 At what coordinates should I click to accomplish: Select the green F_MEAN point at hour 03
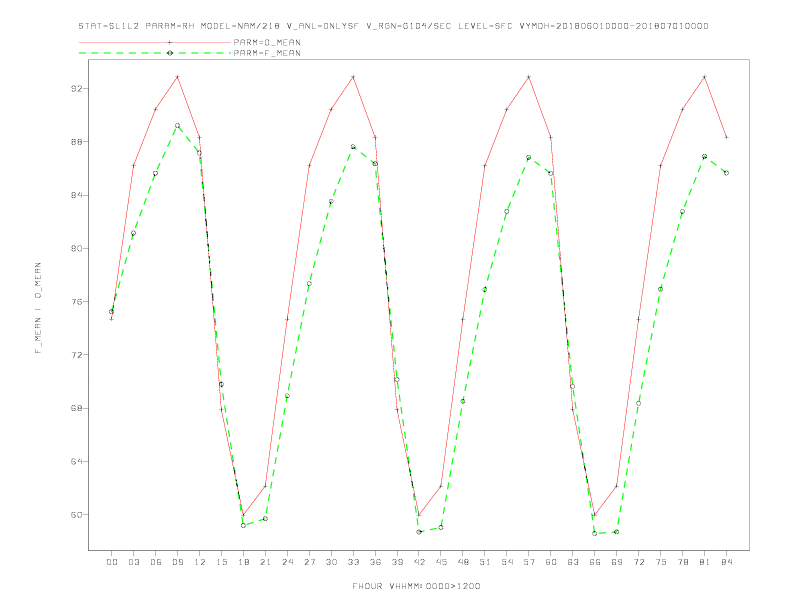[133, 233]
